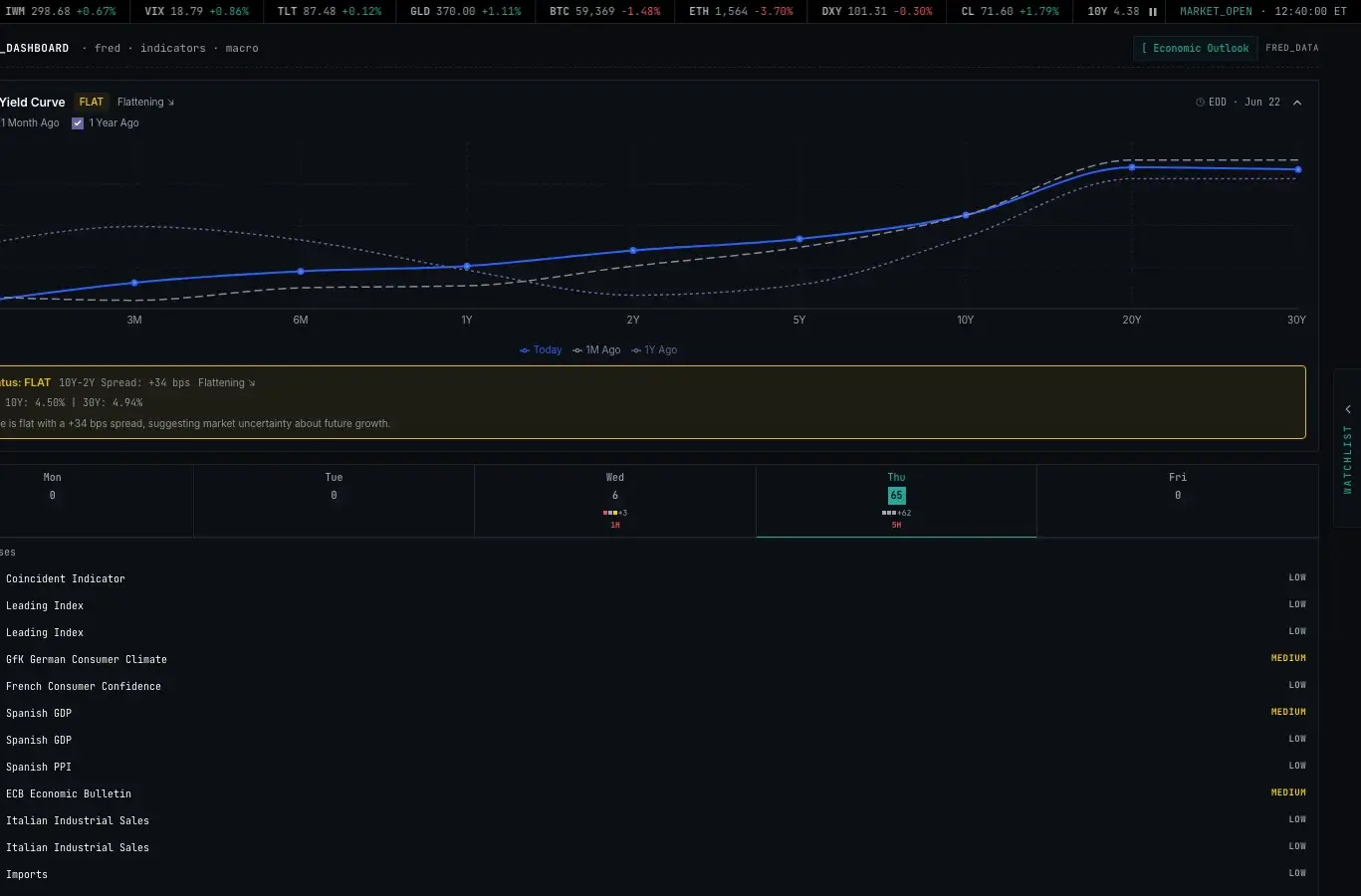The height and width of the screenshot is (896, 1361).
Task: Click the VIX ticker quote
Action: (x=196, y=12)
